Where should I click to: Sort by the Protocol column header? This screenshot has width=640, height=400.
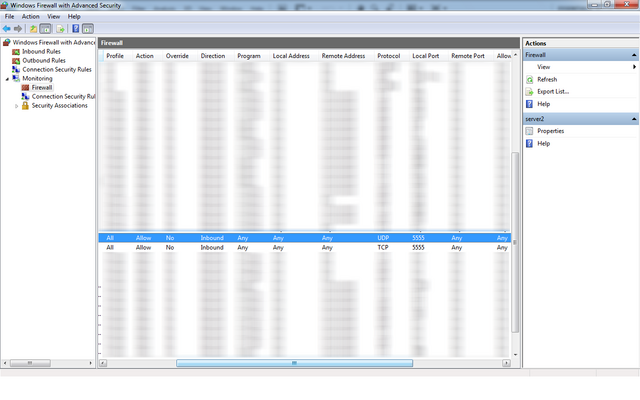389,56
